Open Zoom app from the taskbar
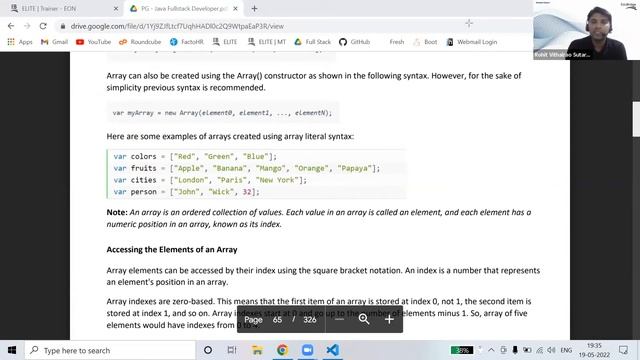Image resolution: width=640 pixels, height=360 pixels. pyautogui.click(x=307, y=350)
